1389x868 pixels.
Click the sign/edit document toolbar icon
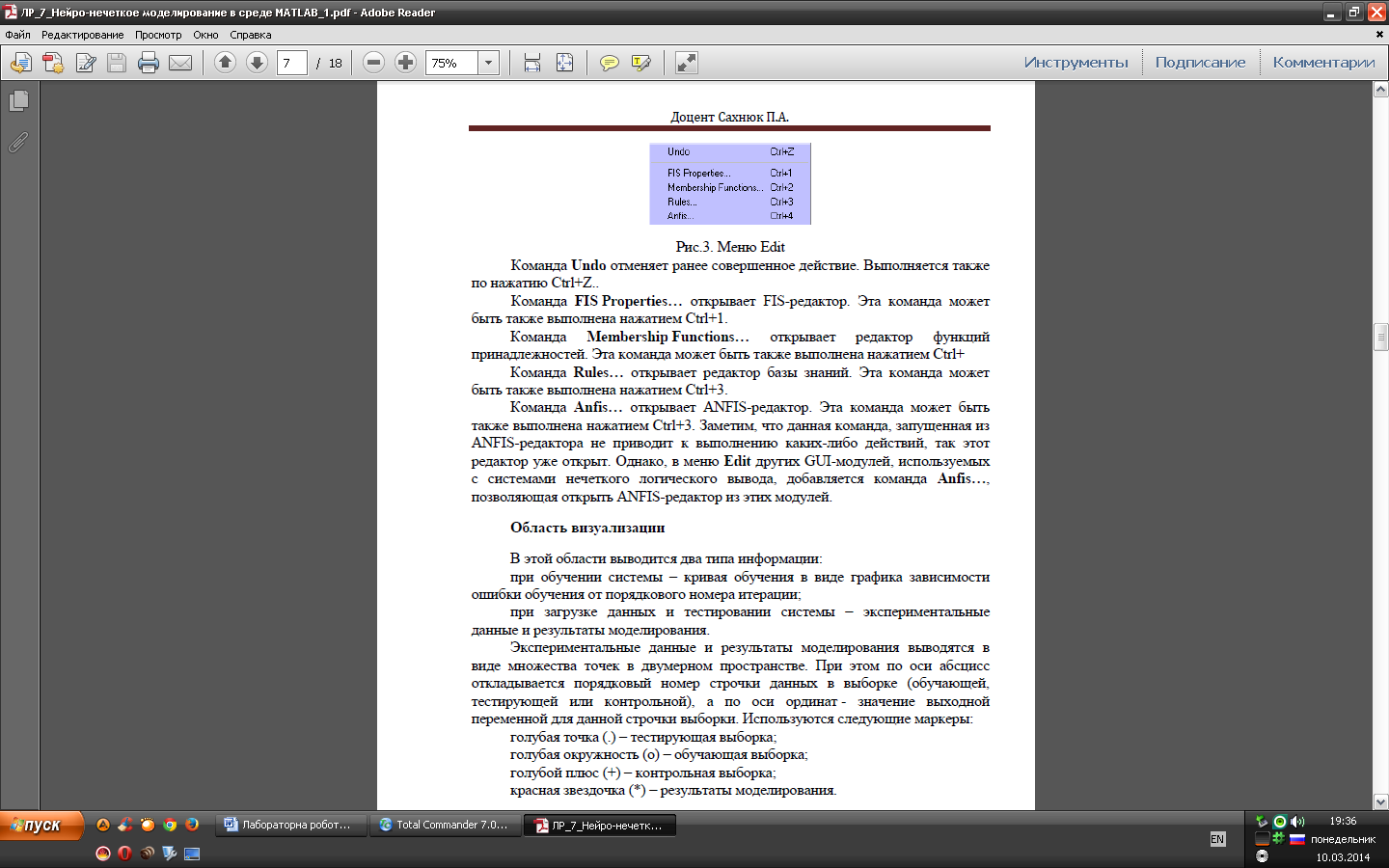[86, 63]
